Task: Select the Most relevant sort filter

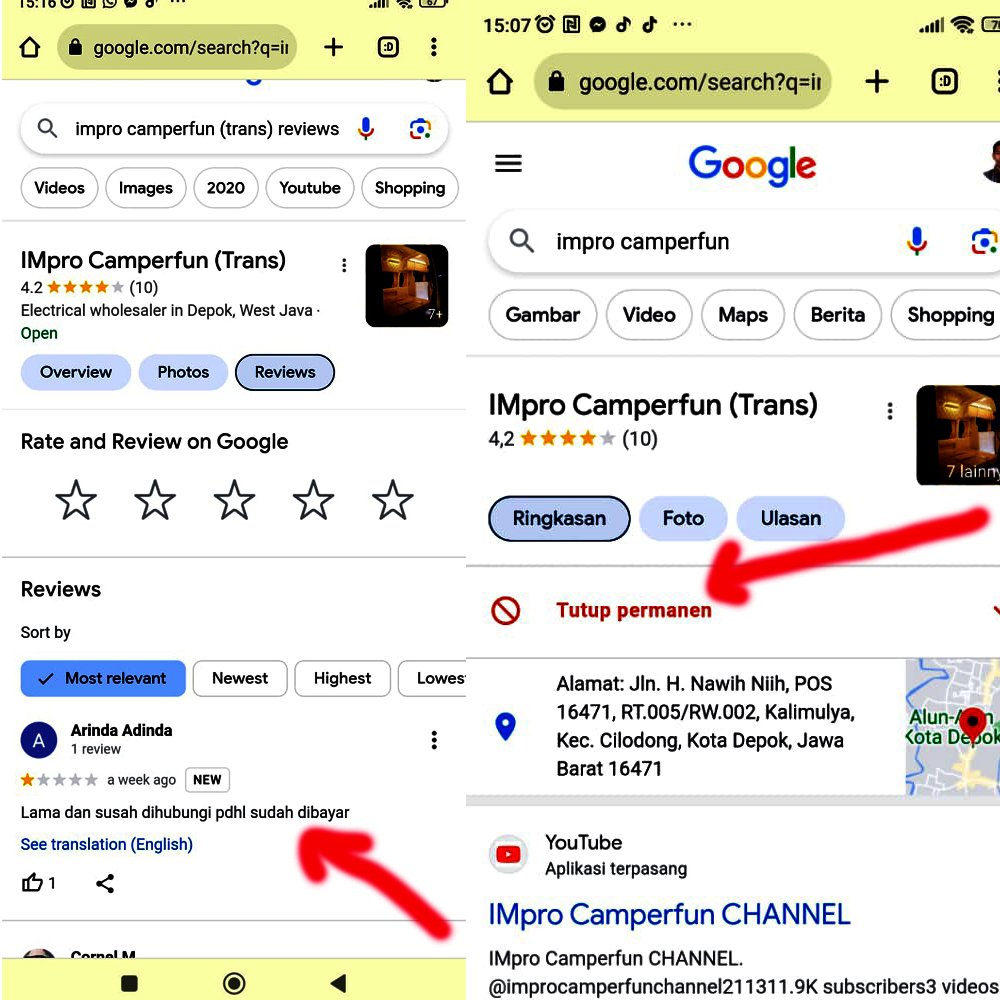Action: click(x=103, y=678)
